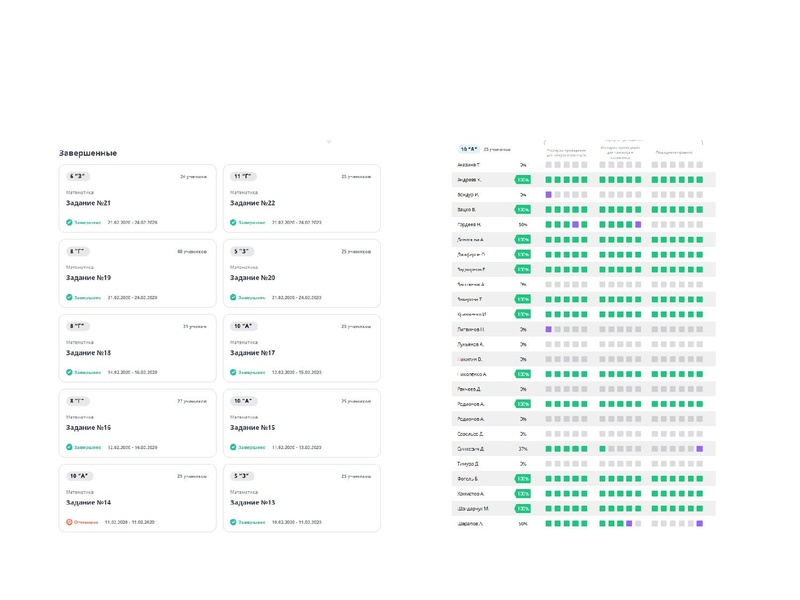Open student Гордеев Н. from the list
Screen dimensions: 800x600
coord(470,224)
